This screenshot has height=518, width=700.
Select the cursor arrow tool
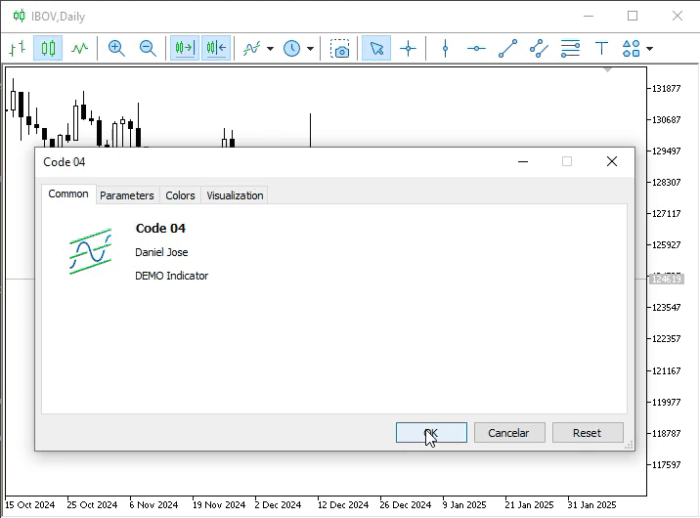[376, 48]
